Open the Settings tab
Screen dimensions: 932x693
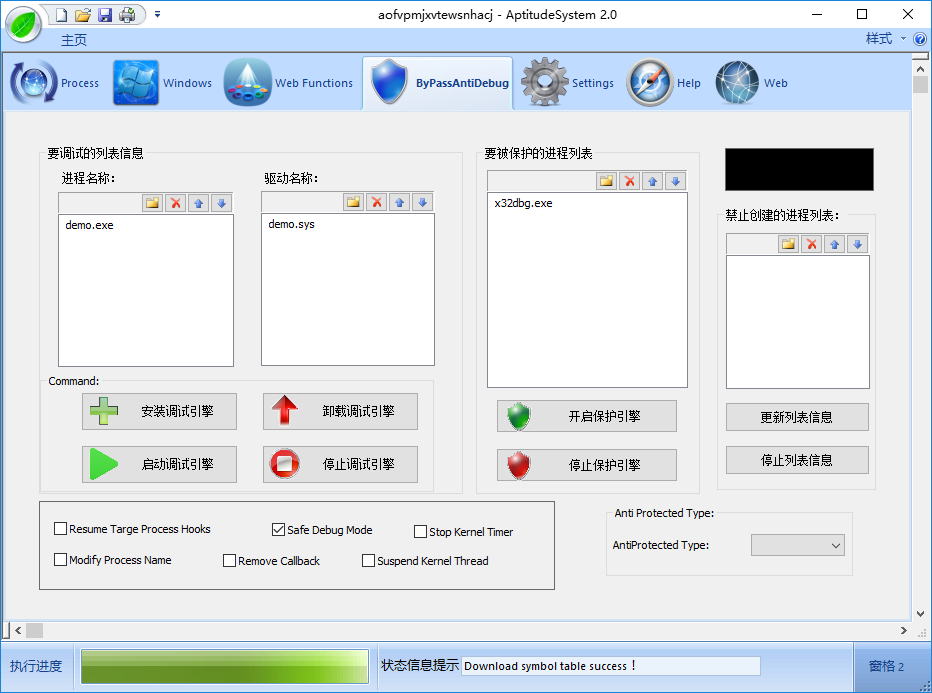click(x=567, y=83)
